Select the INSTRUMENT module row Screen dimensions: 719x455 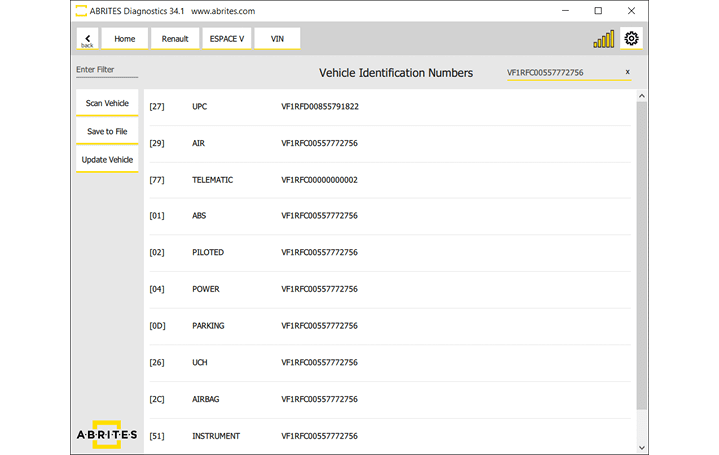[390, 436]
